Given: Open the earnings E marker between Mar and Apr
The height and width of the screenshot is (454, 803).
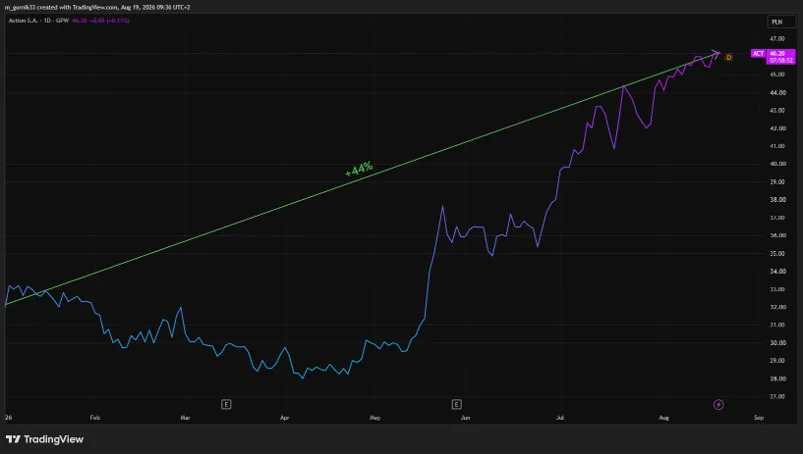Looking at the screenshot, I should 226,404.
